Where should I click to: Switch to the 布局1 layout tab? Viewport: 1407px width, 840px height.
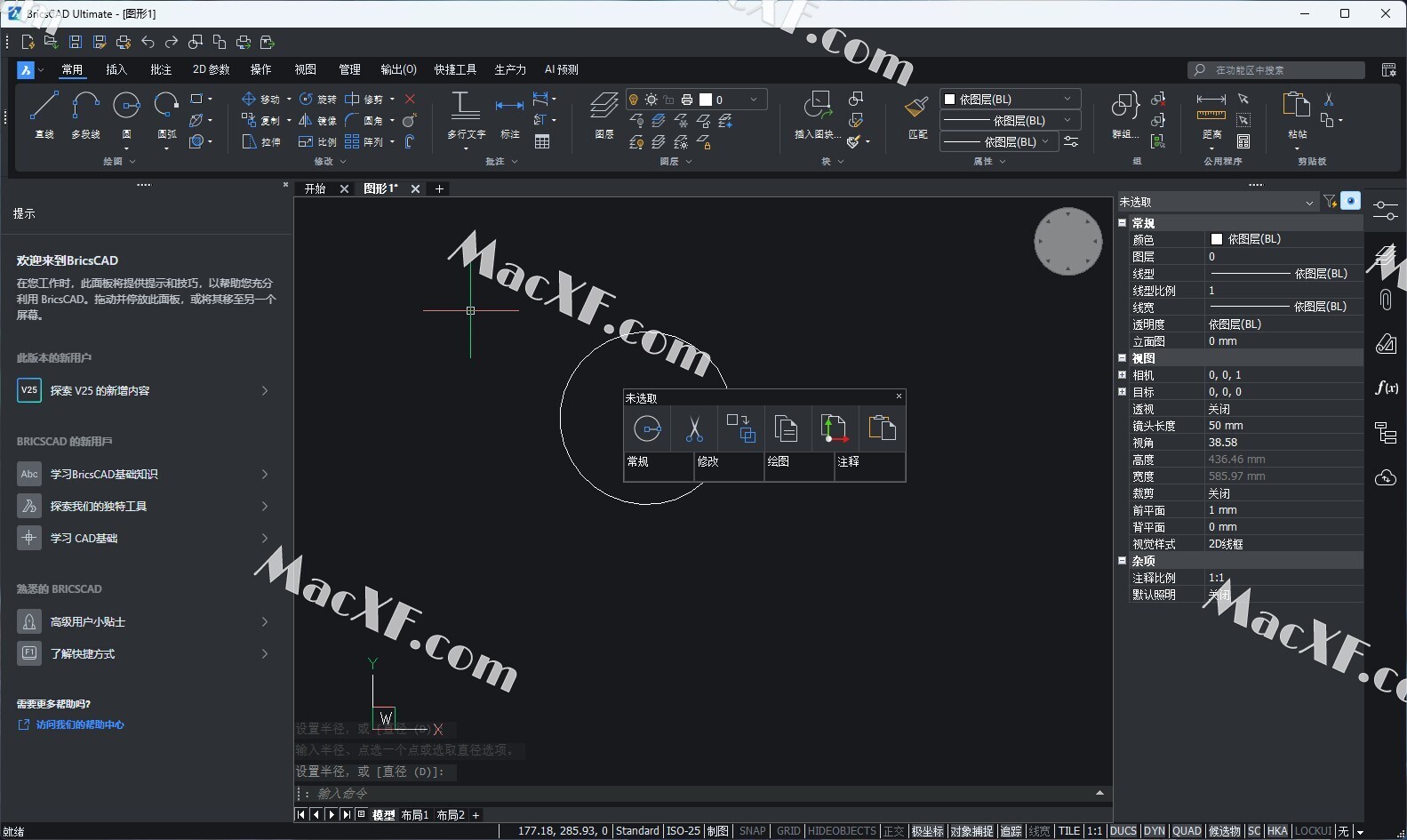(415, 815)
